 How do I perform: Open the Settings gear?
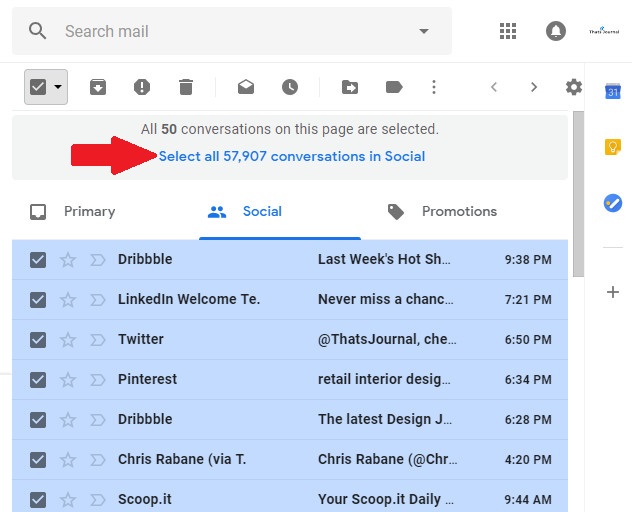point(574,87)
